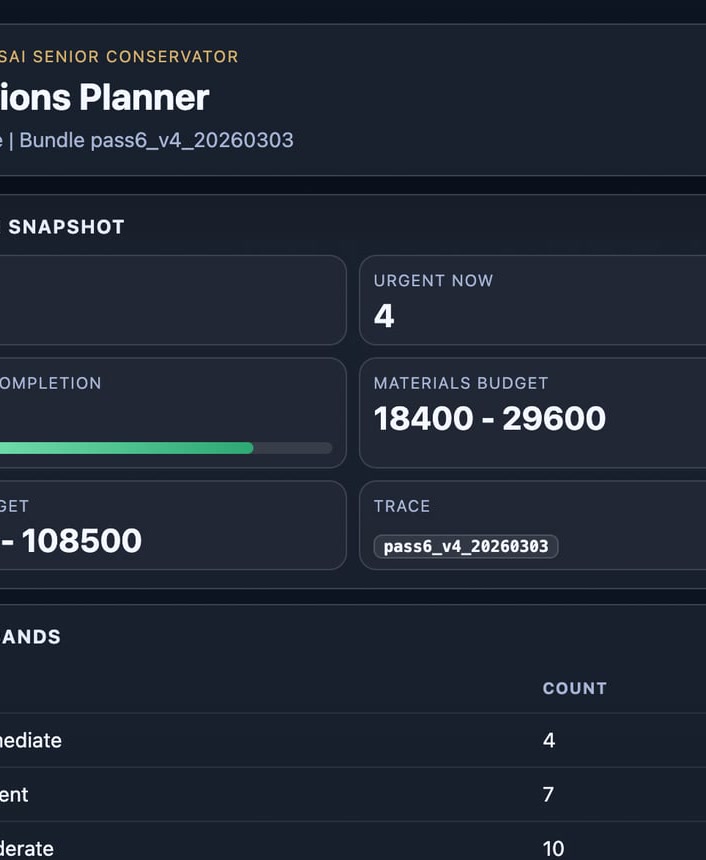Click the green portion of the progress bar

pyautogui.click(x=125, y=448)
